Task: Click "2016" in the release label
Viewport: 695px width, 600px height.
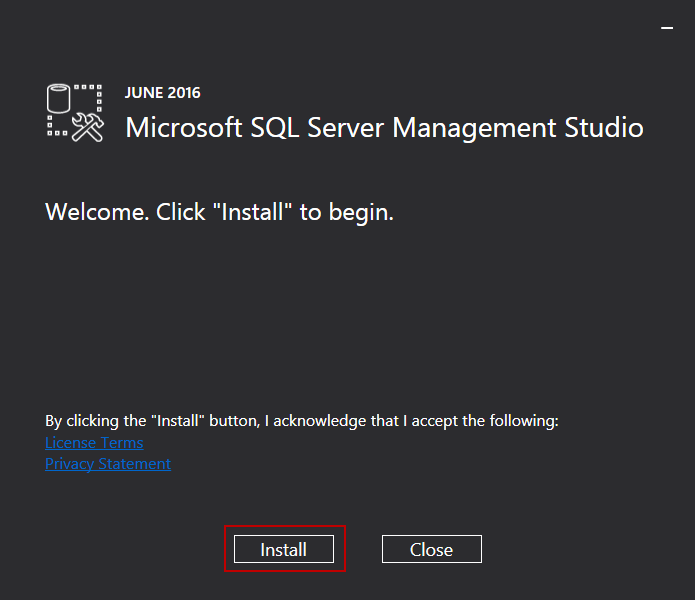Action: 183,93
